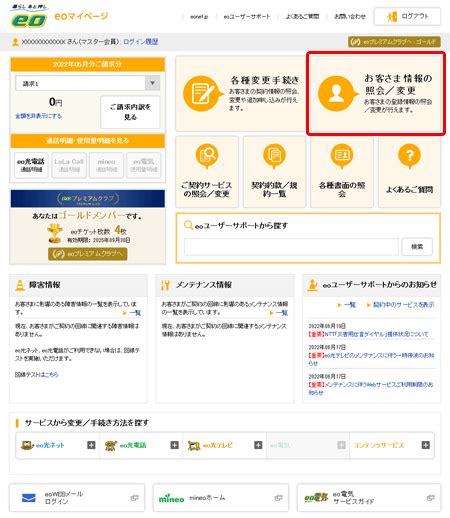Click ご請求内訳を見る button

click(130, 112)
